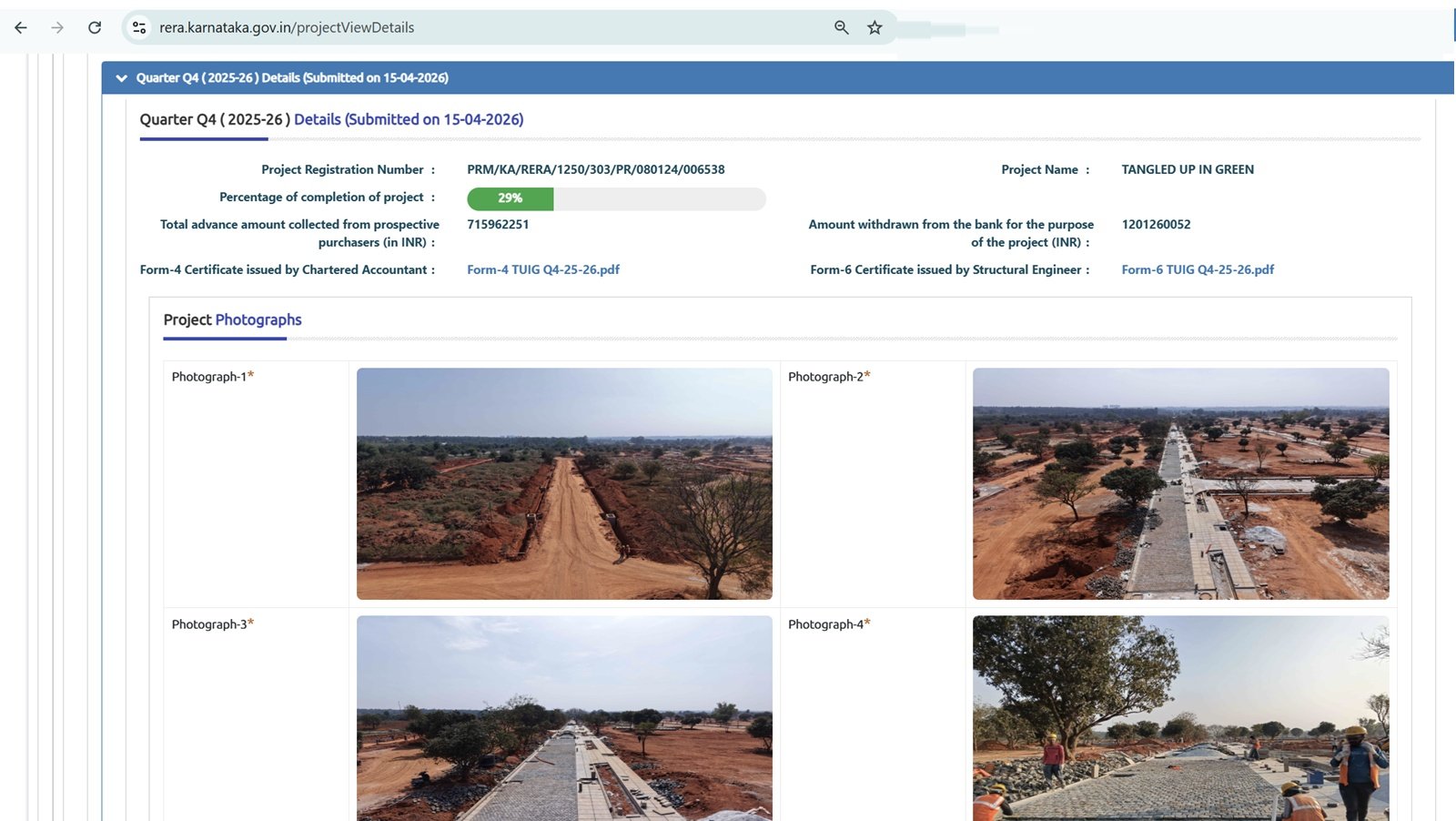Open Form-4 TUIG Q4-25-26.pdf link
The image size is (1456, 821).
click(542, 269)
